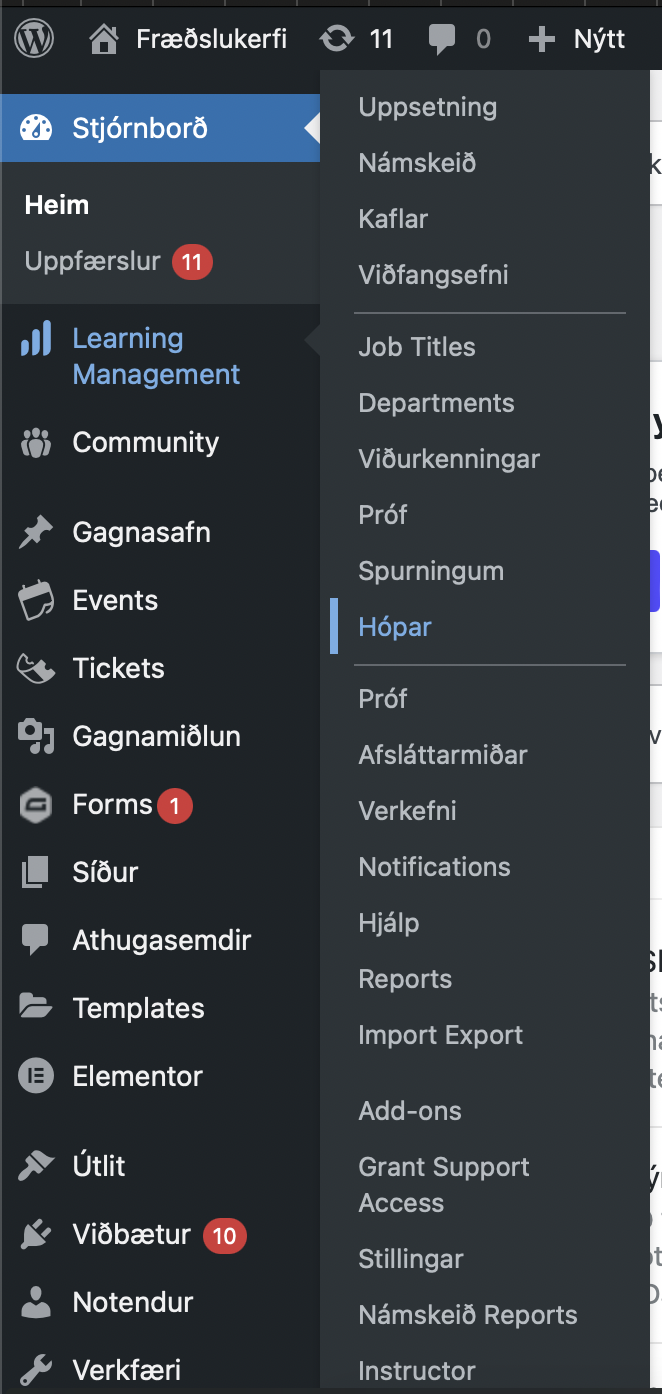The image size is (662, 1394).
Task: Open Import Export submenu item
Action: tap(440, 1035)
